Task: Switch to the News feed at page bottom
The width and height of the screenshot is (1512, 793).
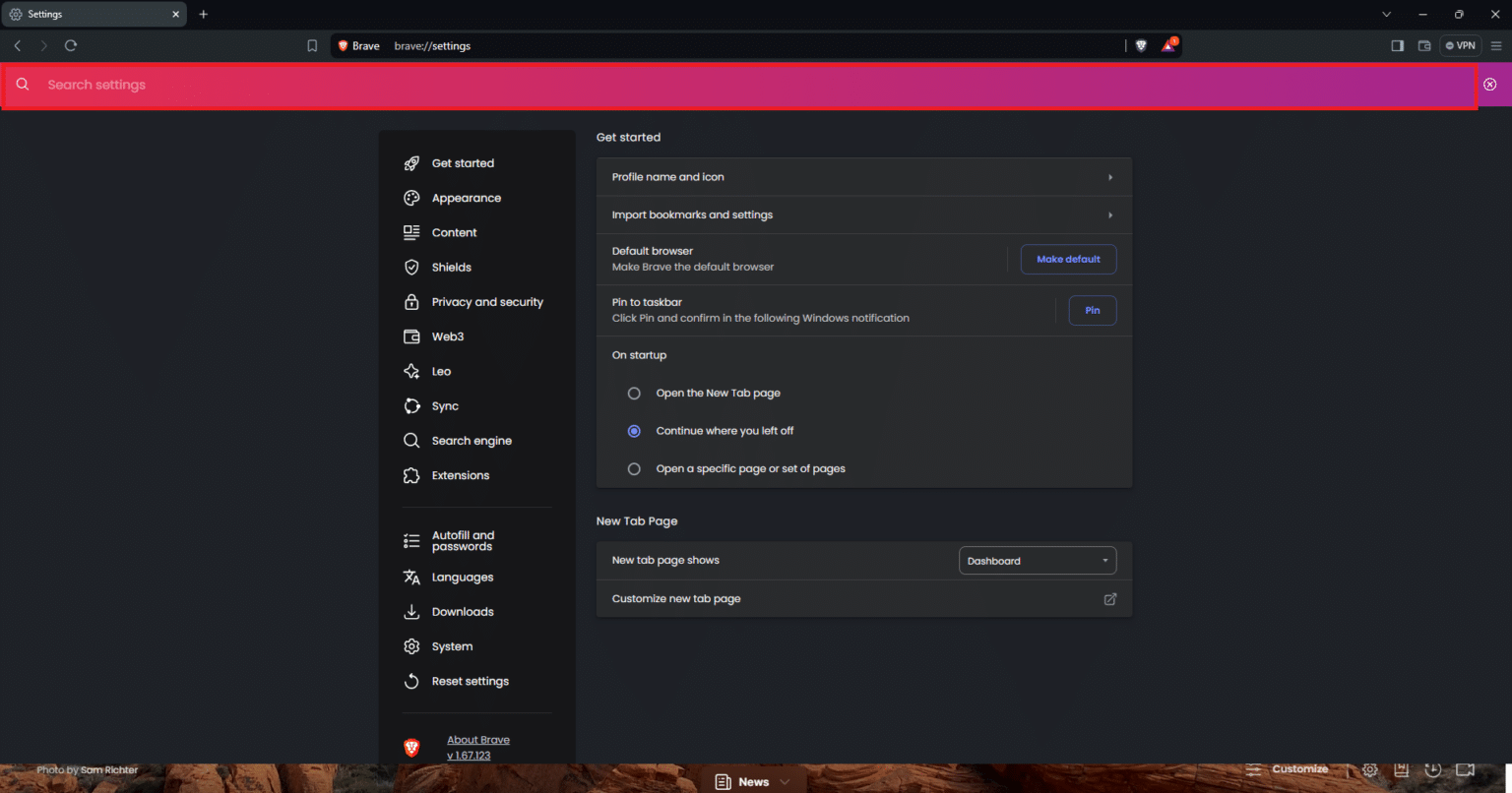Action: tap(752, 780)
